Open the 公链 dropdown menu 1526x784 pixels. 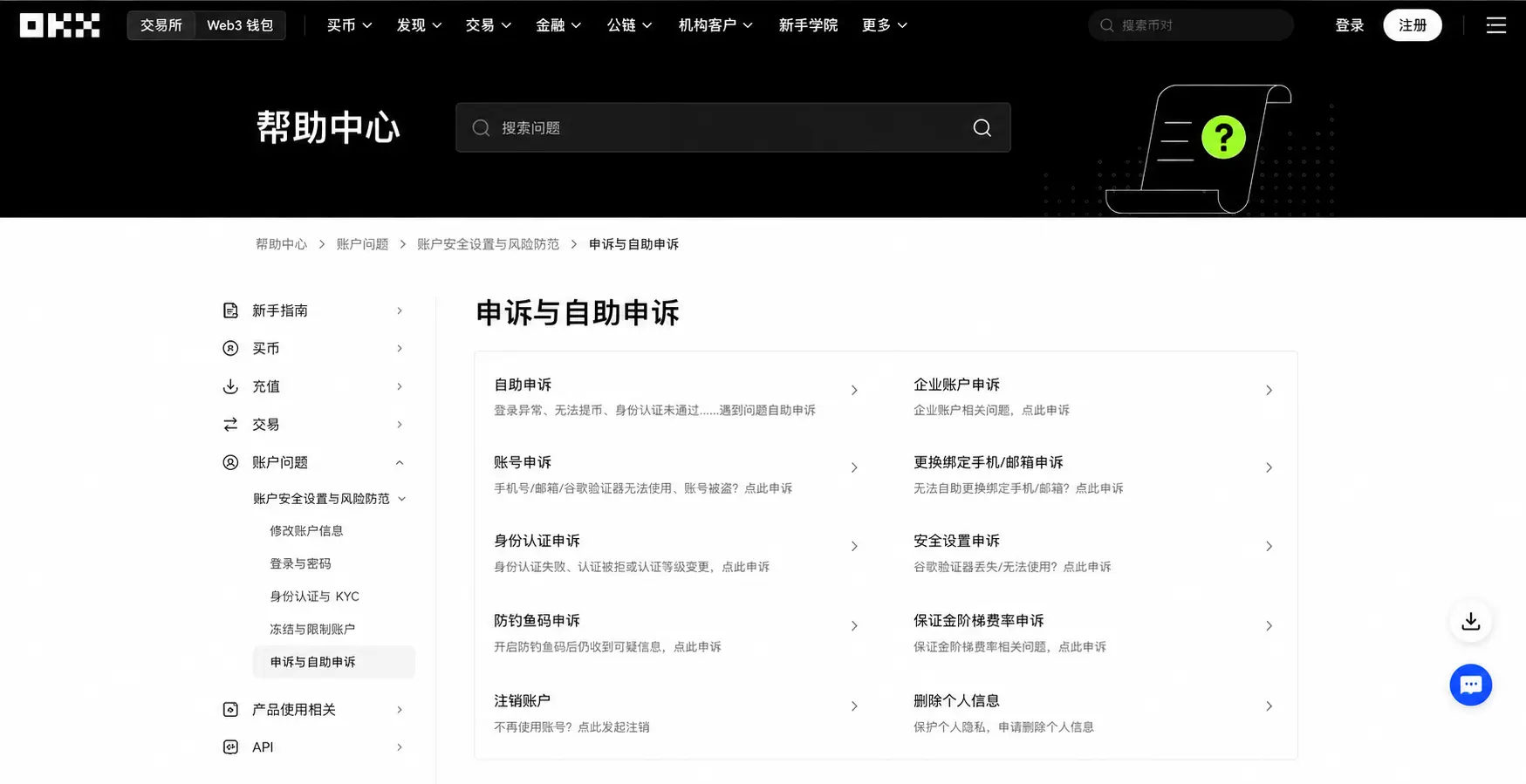[629, 25]
